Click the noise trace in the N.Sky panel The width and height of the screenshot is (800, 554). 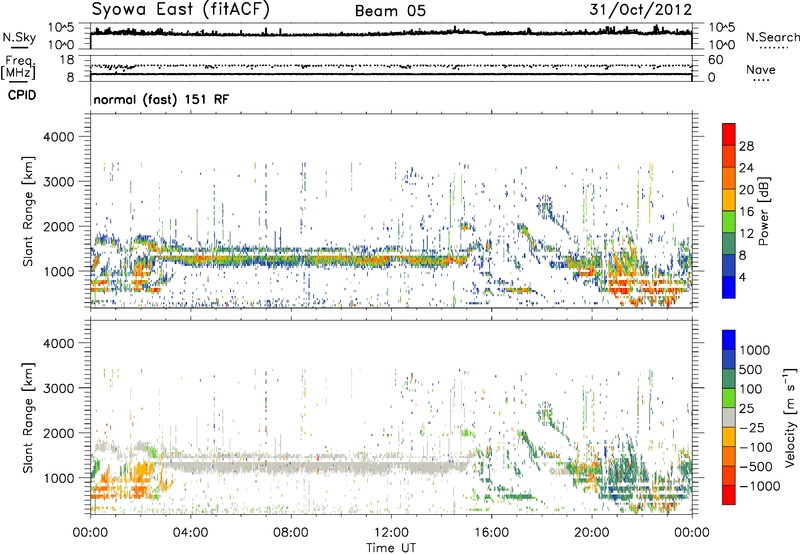[x=391, y=33]
